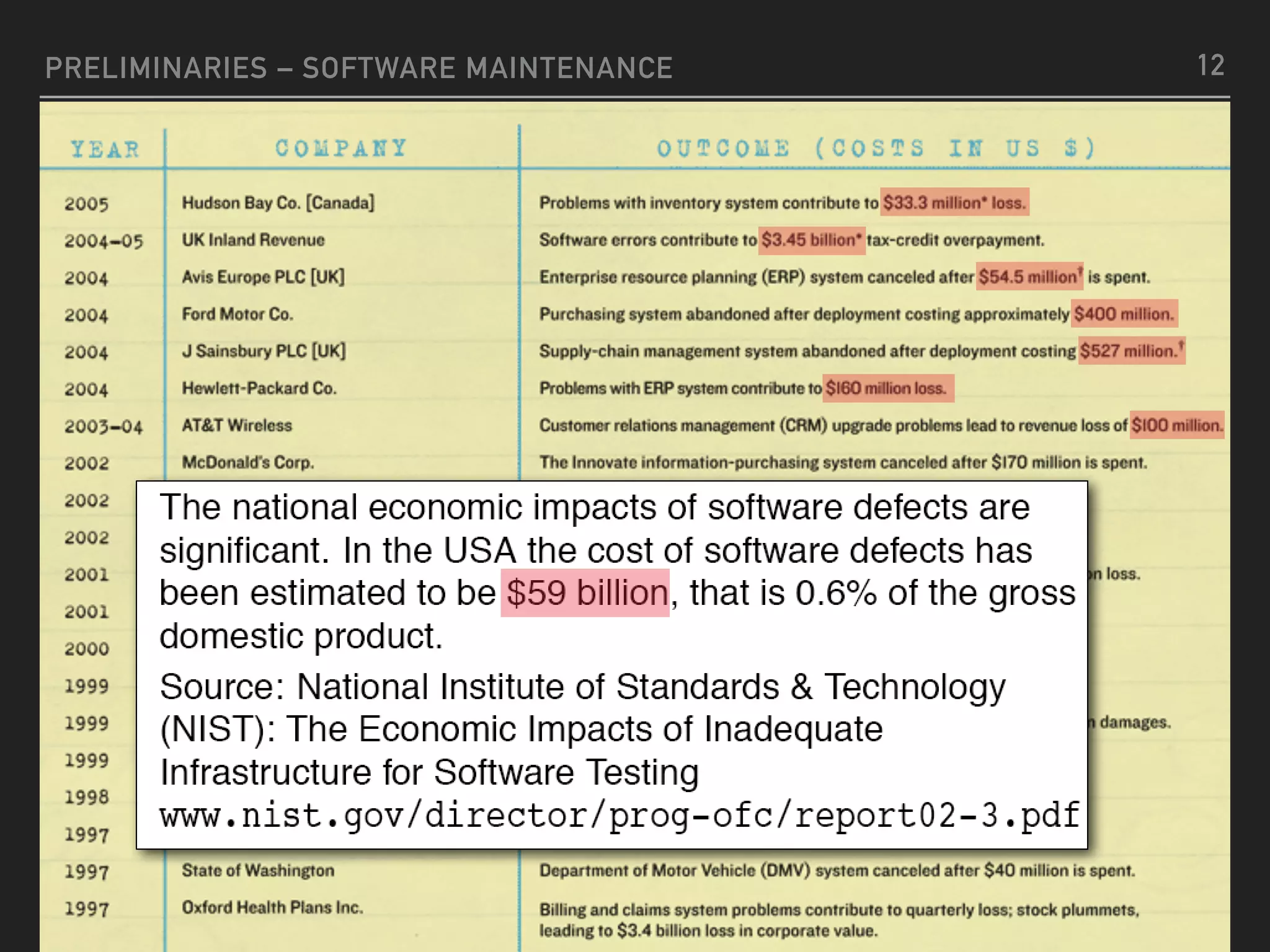This screenshot has width=1270, height=952.
Task: Click the highlighted '$59 billion' figure
Action: [585, 593]
